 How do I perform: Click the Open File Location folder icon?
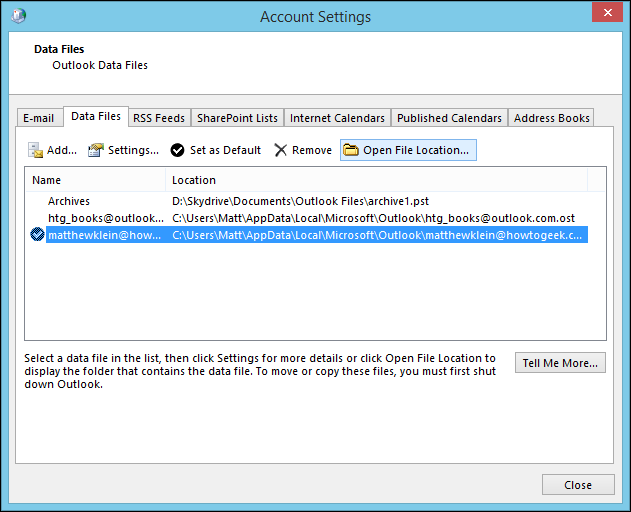pos(351,150)
